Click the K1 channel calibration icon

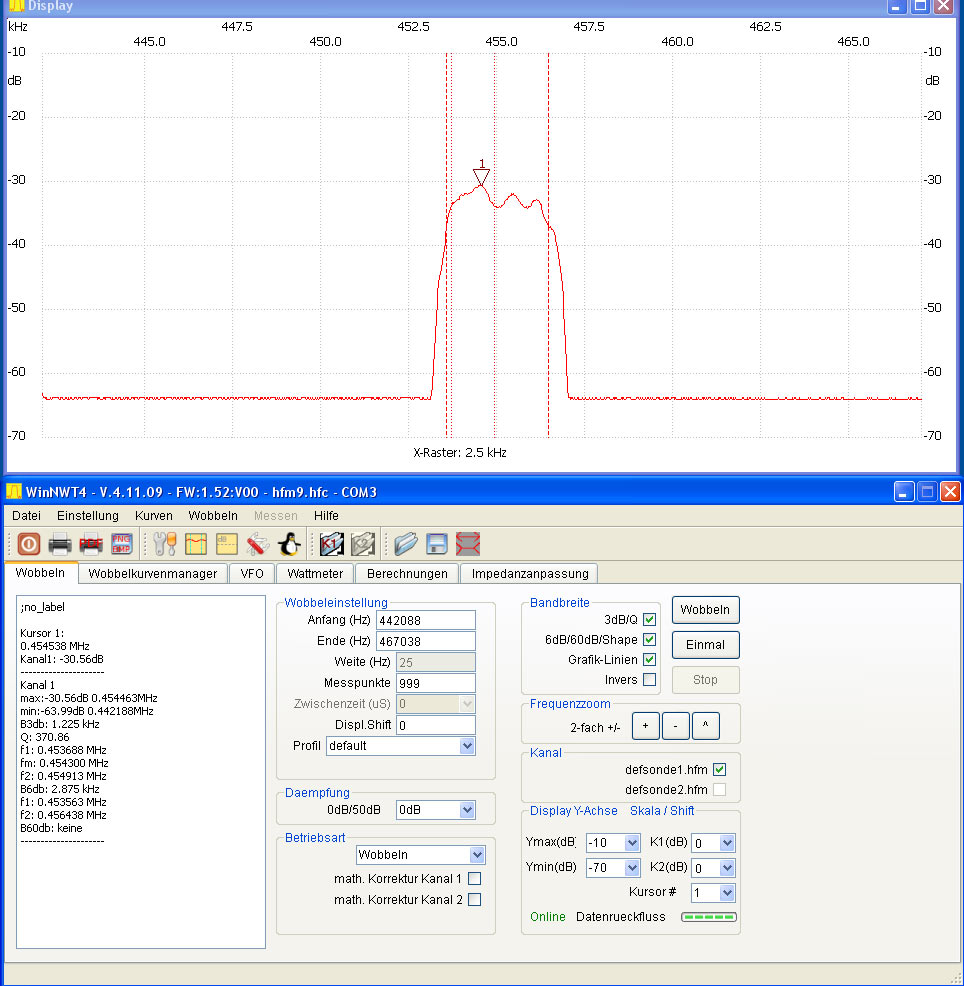(x=331, y=544)
